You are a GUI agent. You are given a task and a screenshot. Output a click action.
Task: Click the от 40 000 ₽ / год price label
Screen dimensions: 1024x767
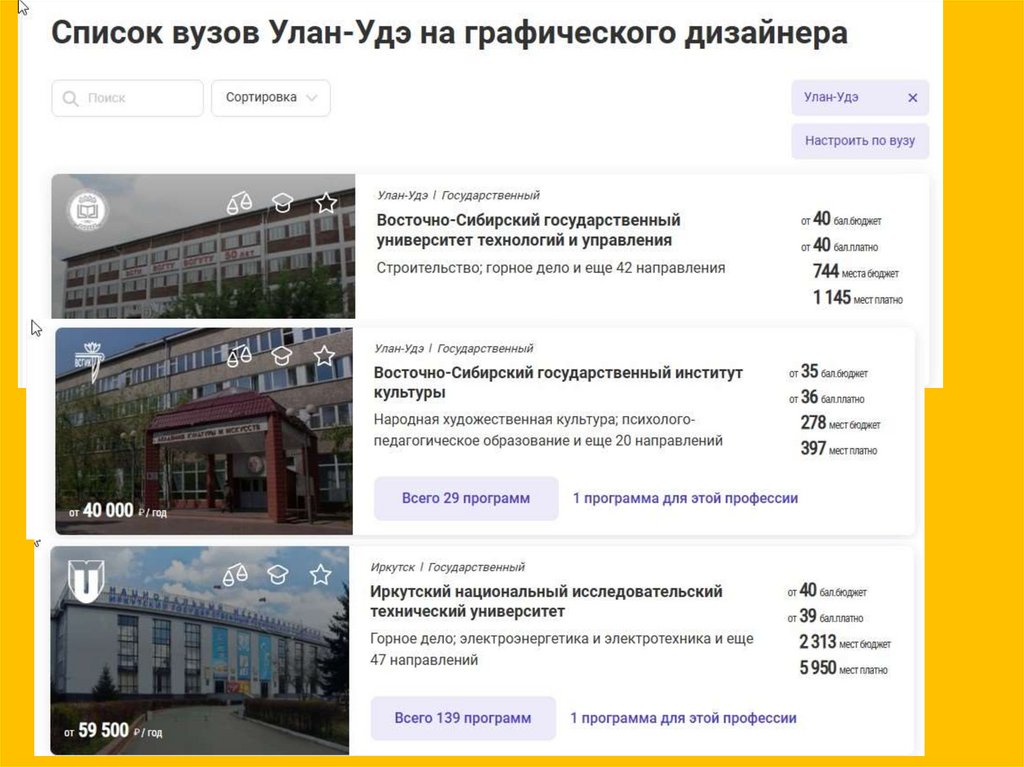pyautogui.click(x=118, y=511)
